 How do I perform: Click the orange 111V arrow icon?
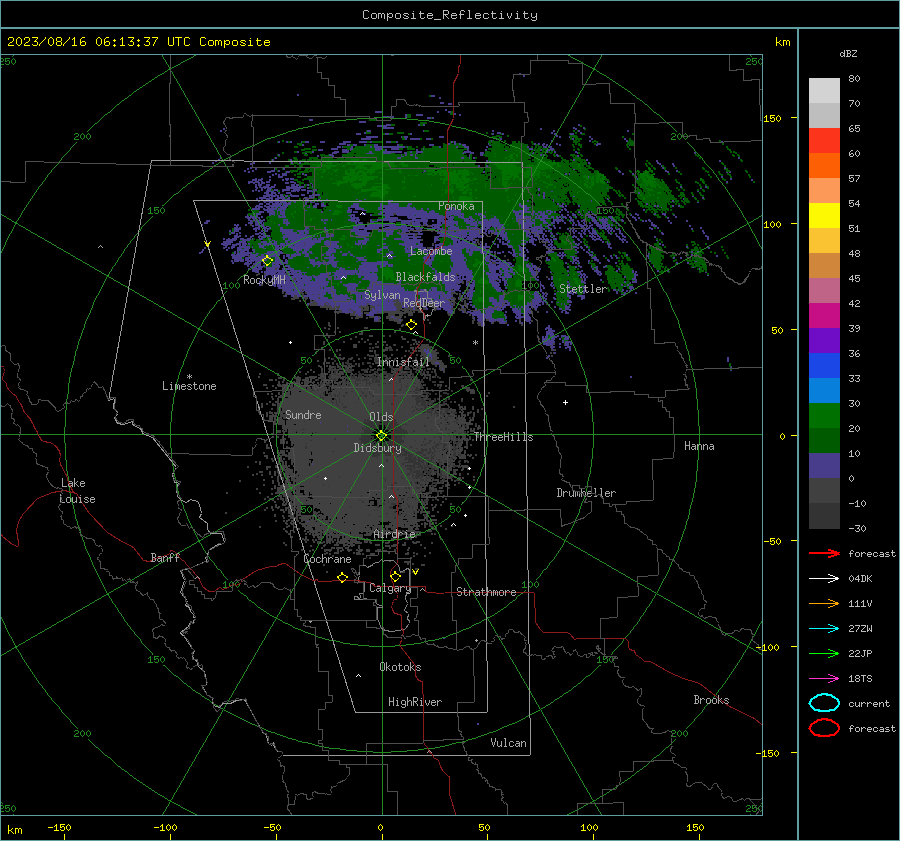click(x=824, y=603)
